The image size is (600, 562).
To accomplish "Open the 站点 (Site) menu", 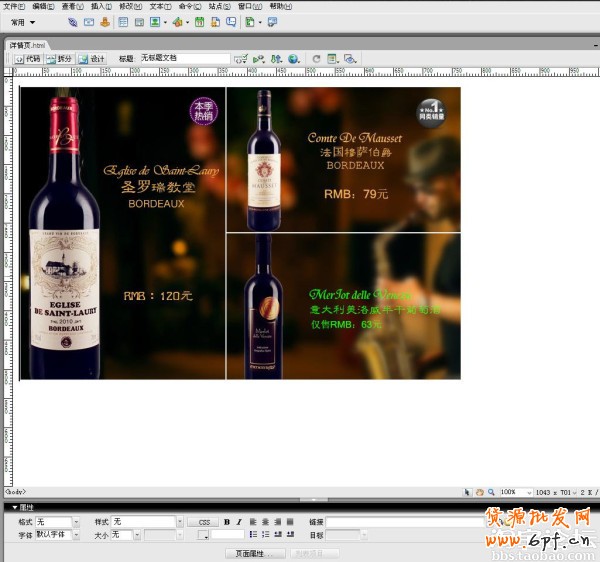I will (x=220, y=7).
